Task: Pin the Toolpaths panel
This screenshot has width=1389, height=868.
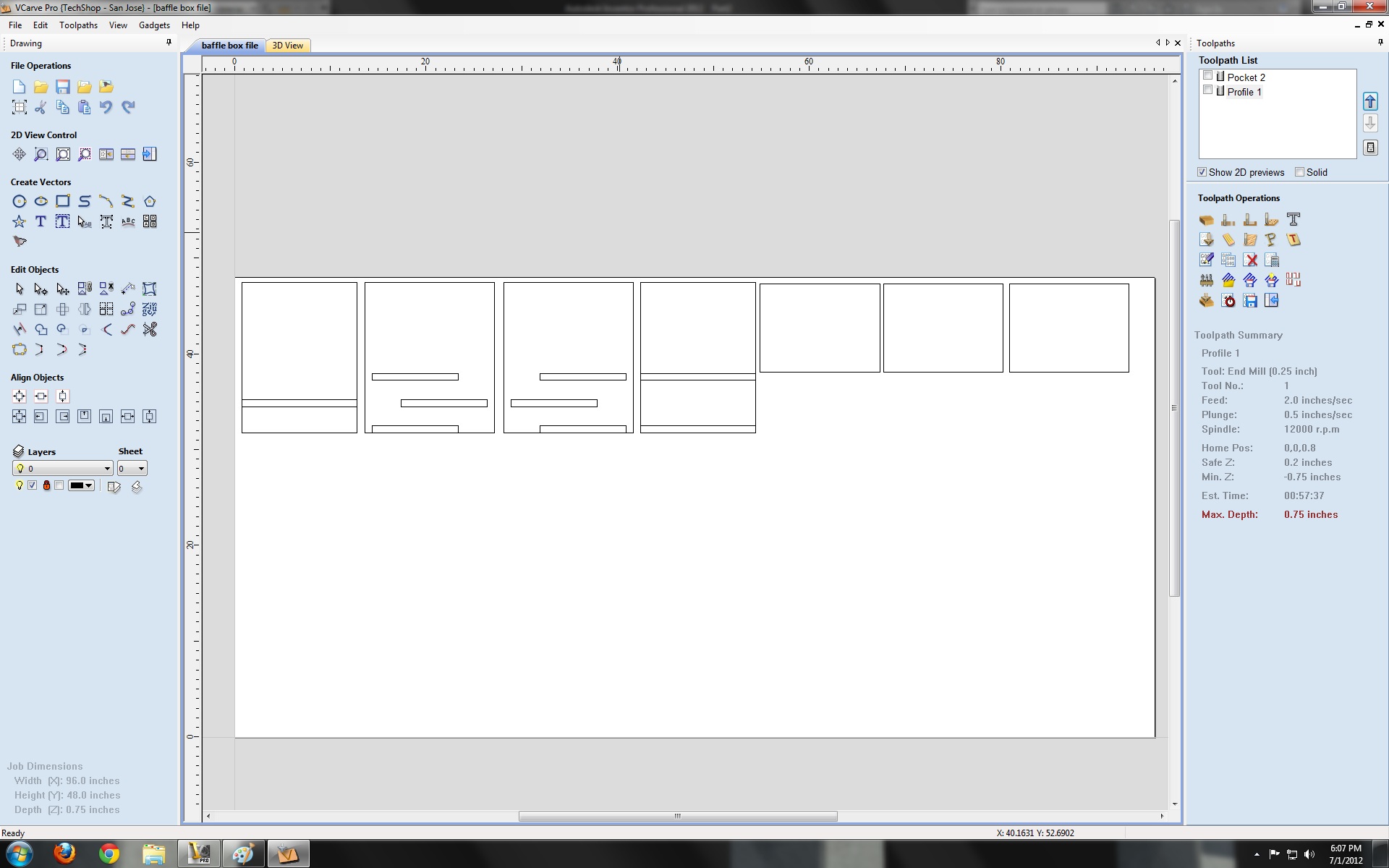Action: 1380,43
